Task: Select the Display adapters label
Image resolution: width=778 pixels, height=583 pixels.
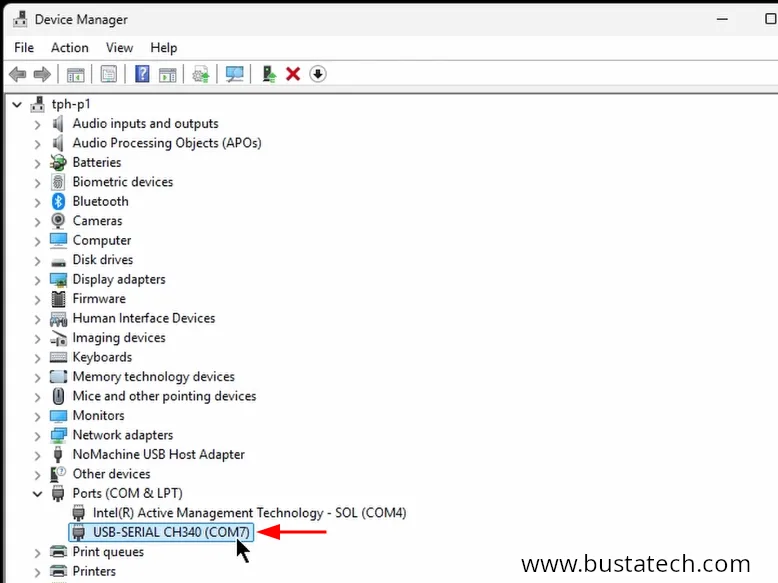Action: coord(119,279)
